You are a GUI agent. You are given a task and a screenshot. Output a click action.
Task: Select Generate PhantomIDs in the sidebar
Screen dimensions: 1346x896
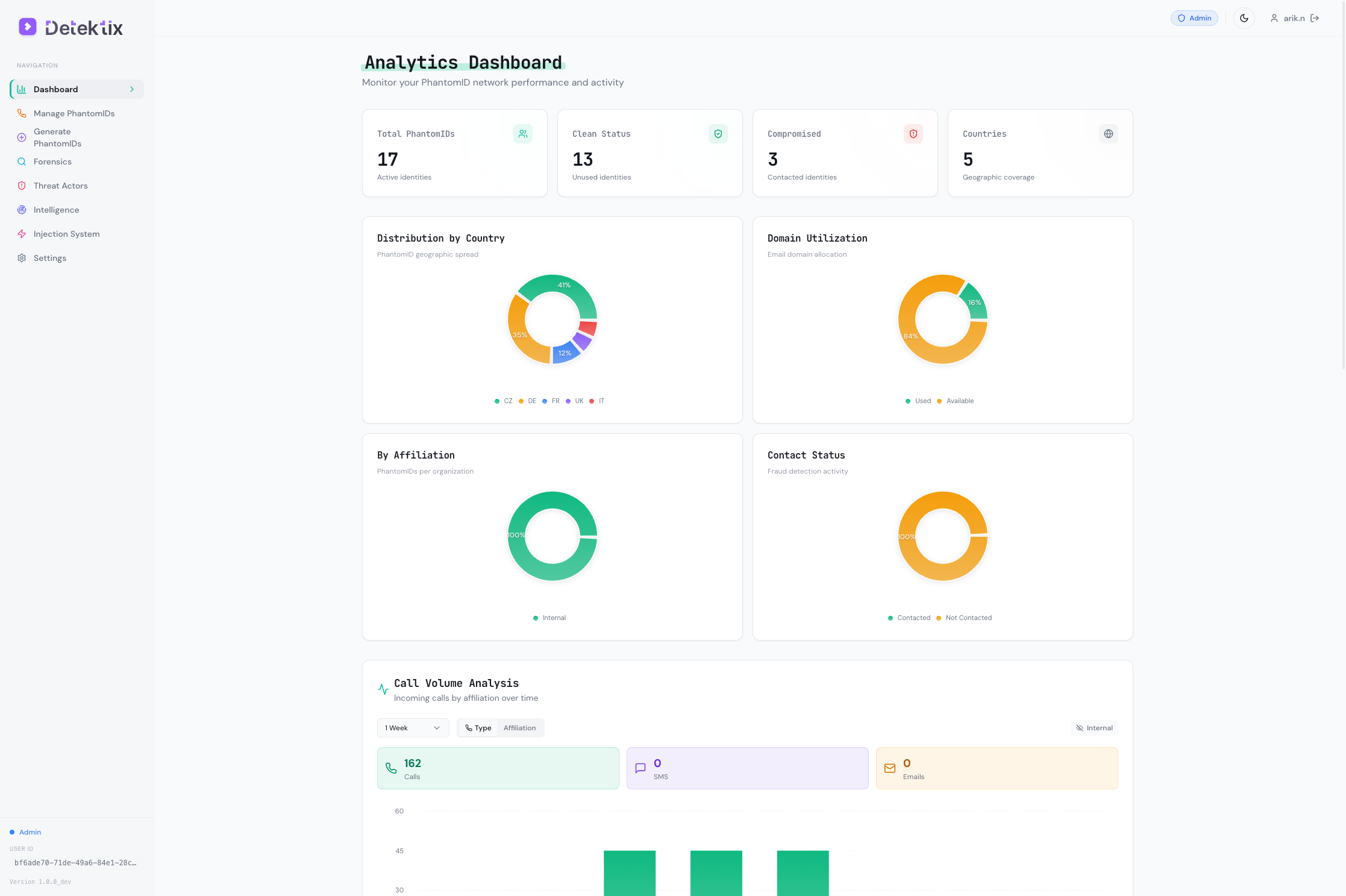58,137
